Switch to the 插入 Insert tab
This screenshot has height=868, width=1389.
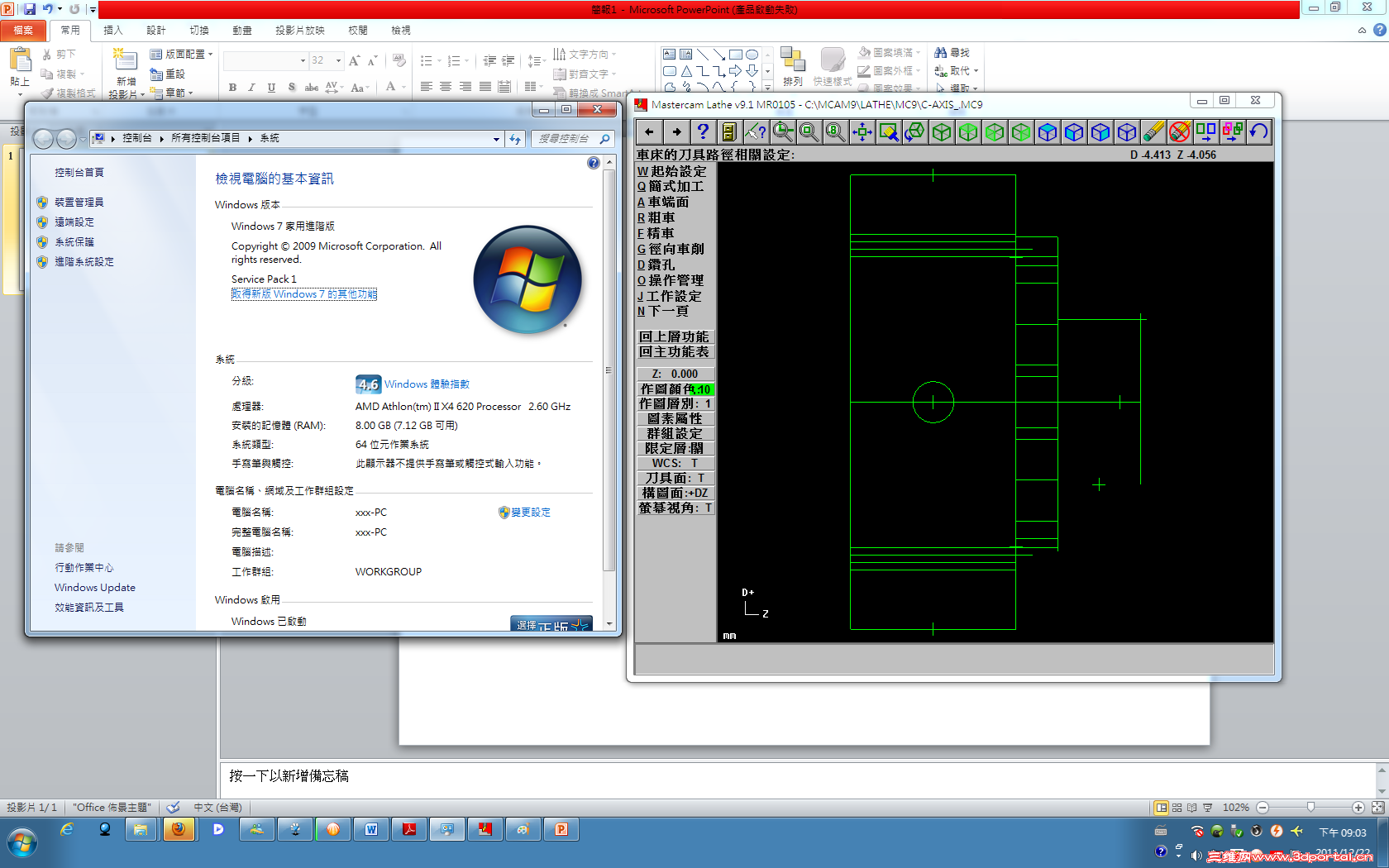(113, 31)
